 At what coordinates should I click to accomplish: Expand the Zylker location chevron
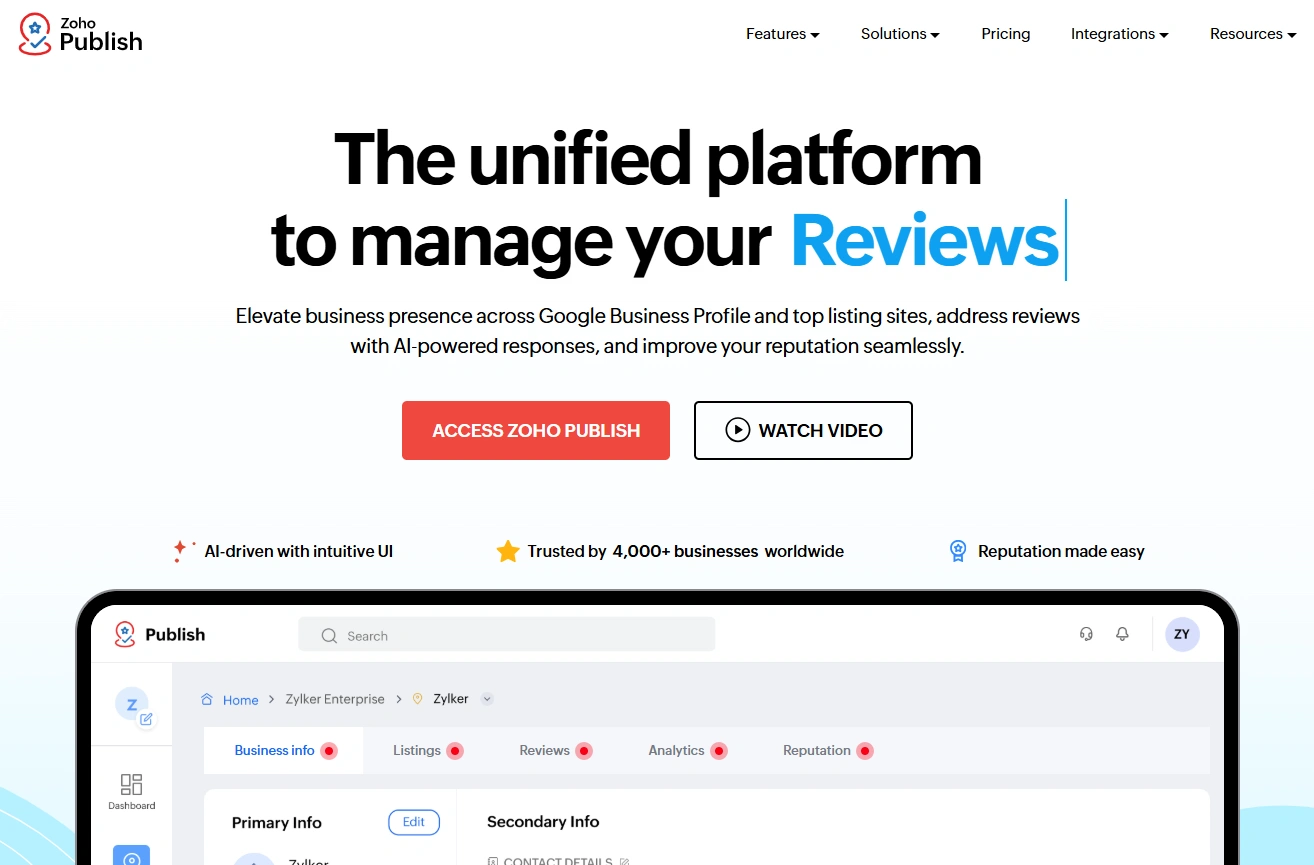click(x=487, y=699)
